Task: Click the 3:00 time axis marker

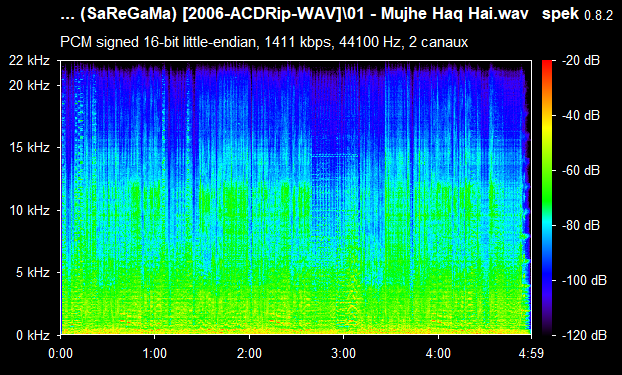Action: tap(344, 353)
